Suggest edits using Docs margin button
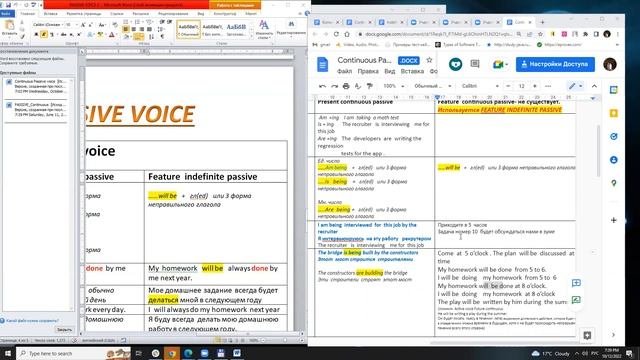Screen dimensions: 640x360 (x=576, y=300)
